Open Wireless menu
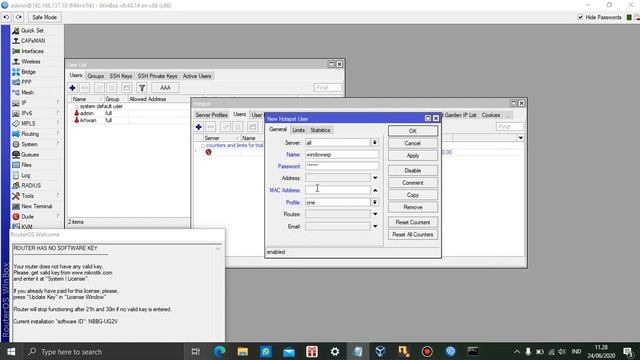 point(31,62)
